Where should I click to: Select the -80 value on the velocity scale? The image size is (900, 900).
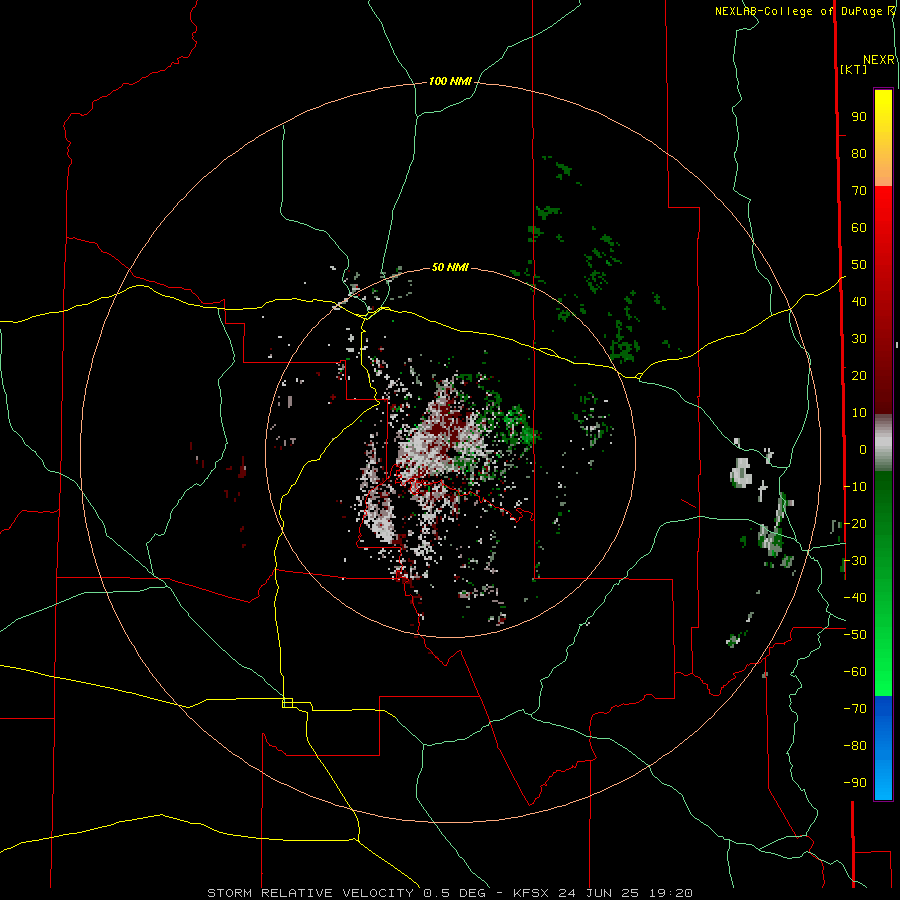click(x=855, y=746)
